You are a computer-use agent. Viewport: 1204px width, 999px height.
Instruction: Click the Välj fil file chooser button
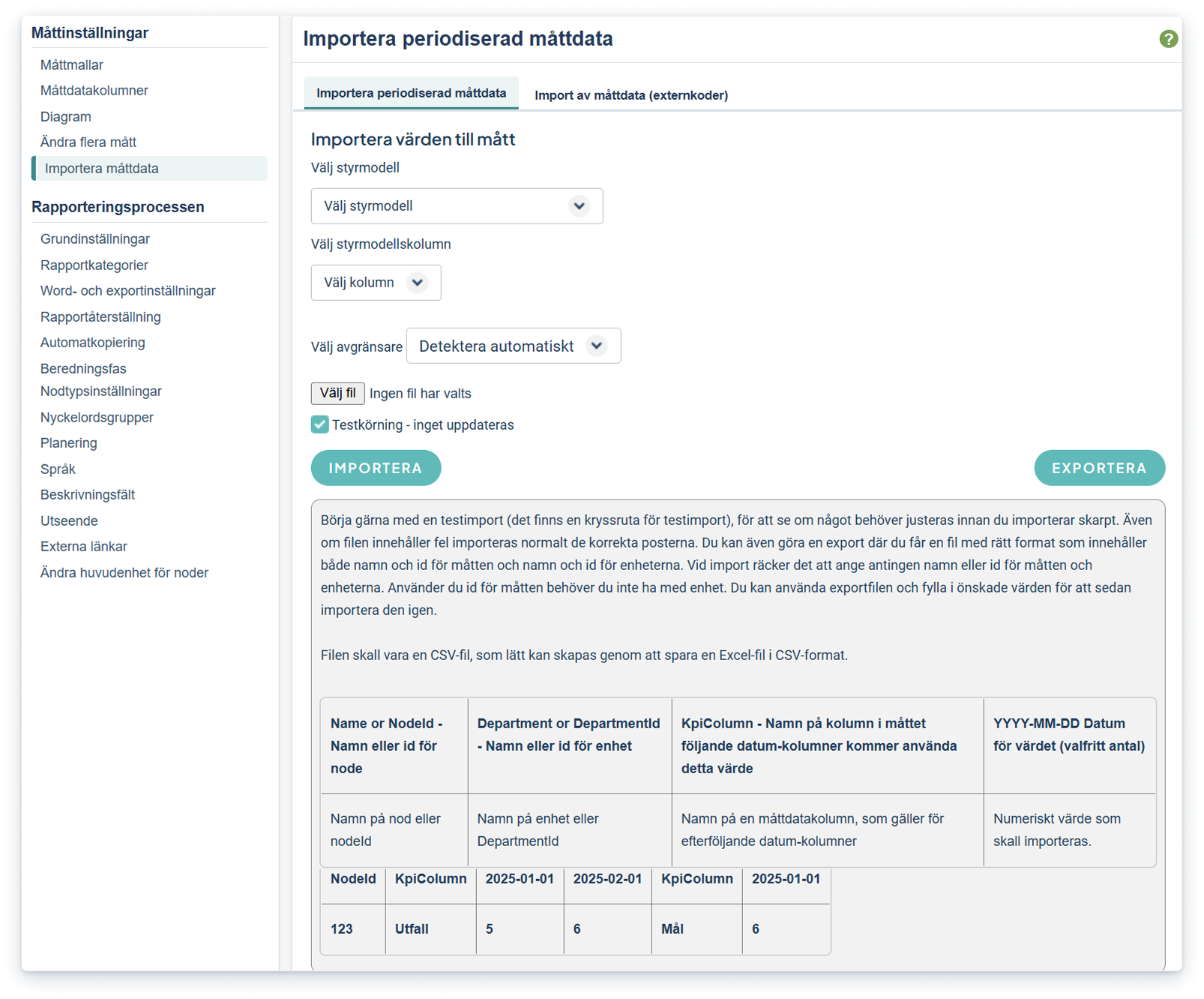click(x=337, y=393)
